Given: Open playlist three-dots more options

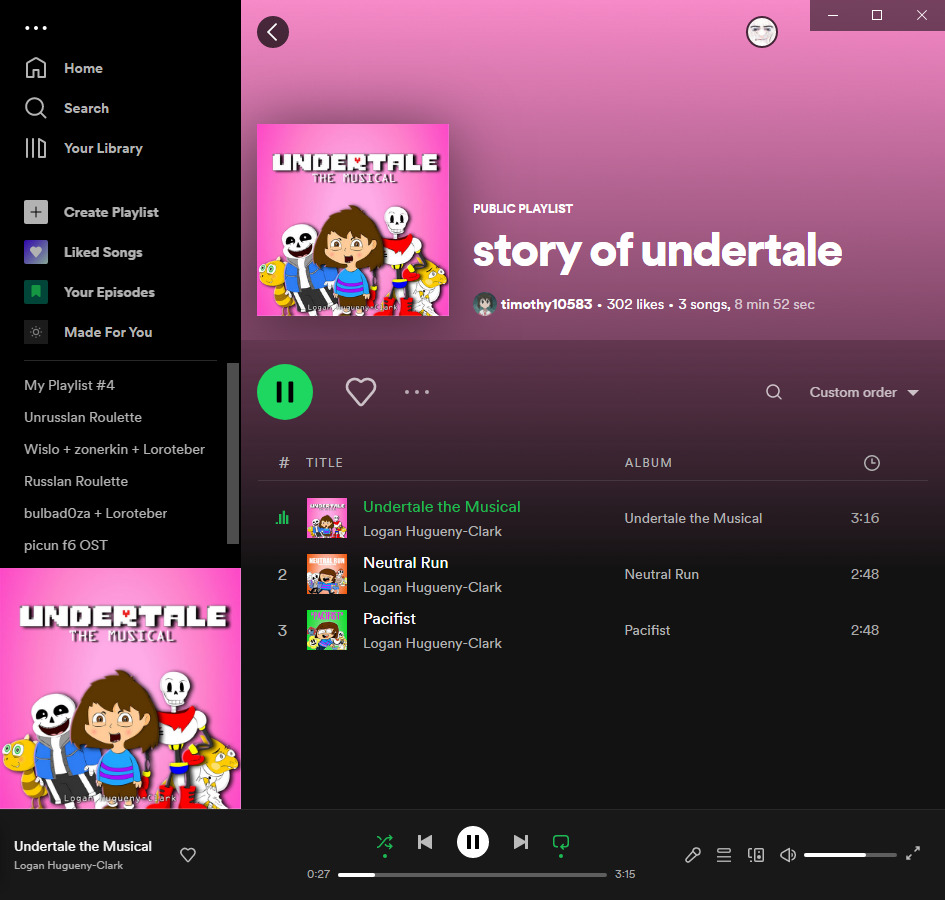Looking at the screenshot, I should click(x=417, y=392).
